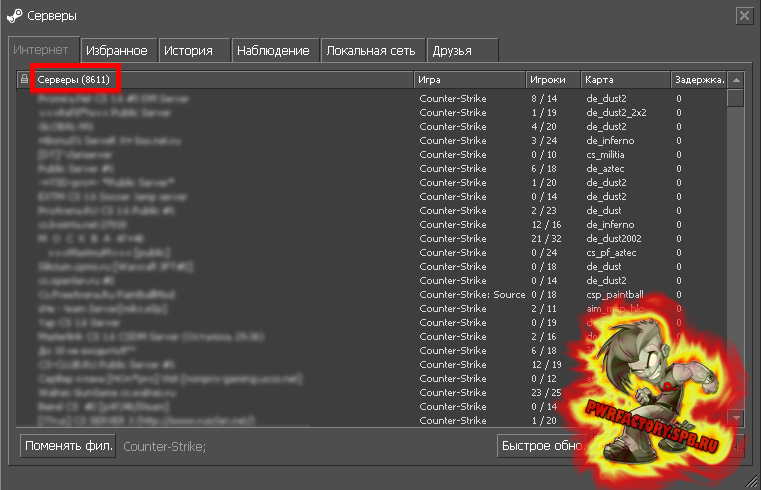Sort servers by the Задержка column
The height and width of the screenshot is (490, 761).
coord(698,79)
